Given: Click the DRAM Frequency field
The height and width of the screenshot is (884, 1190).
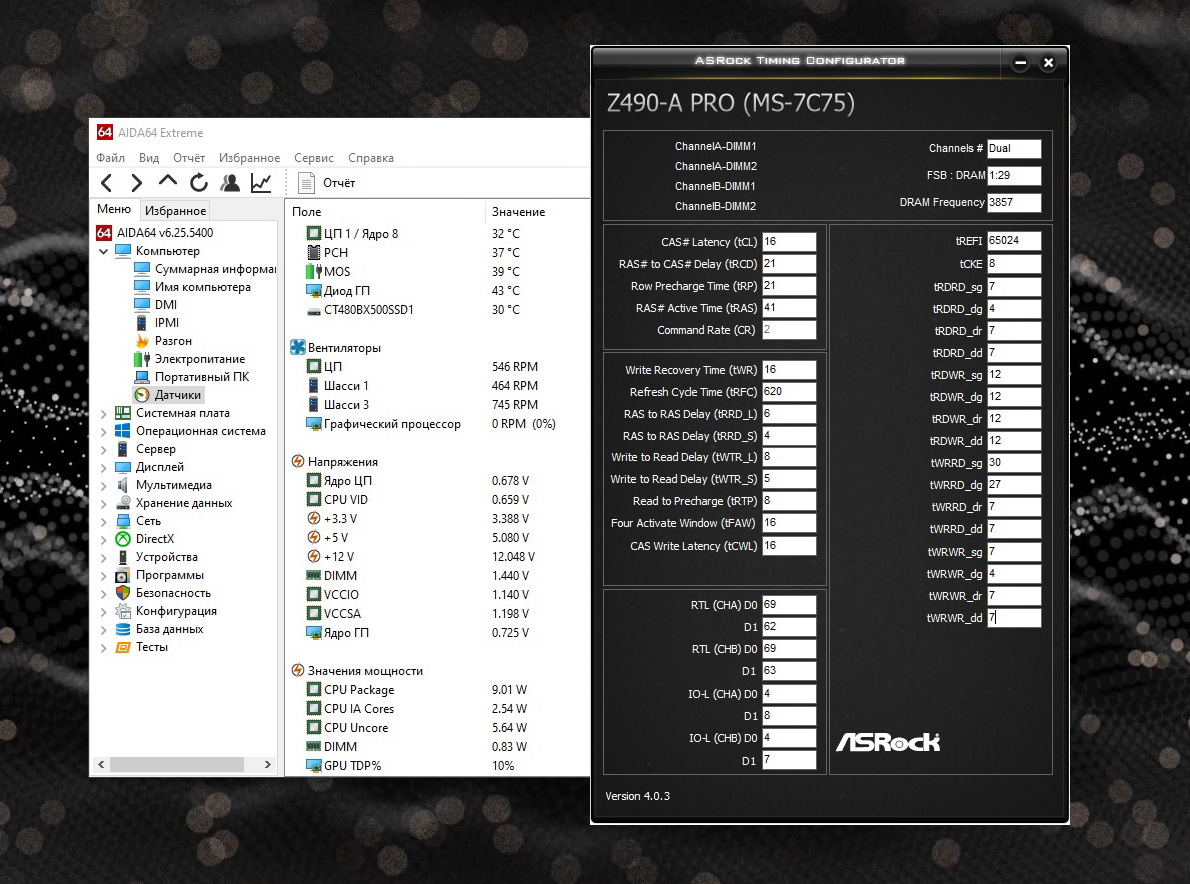Looking at the screenshot, I should [1014, 203].
